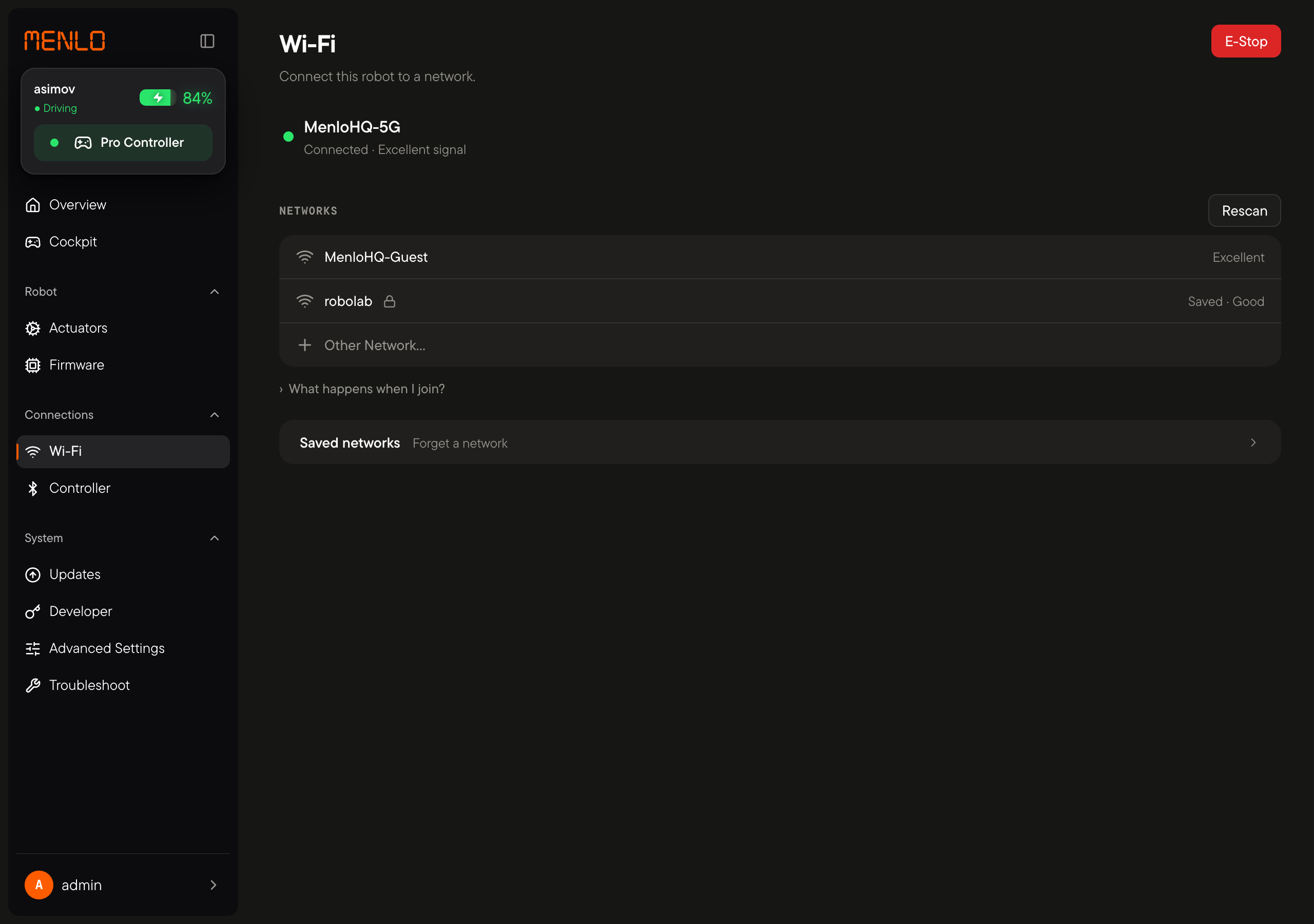Collapse the Connections section chevron

pyautogui.click(x=215, y=414)
